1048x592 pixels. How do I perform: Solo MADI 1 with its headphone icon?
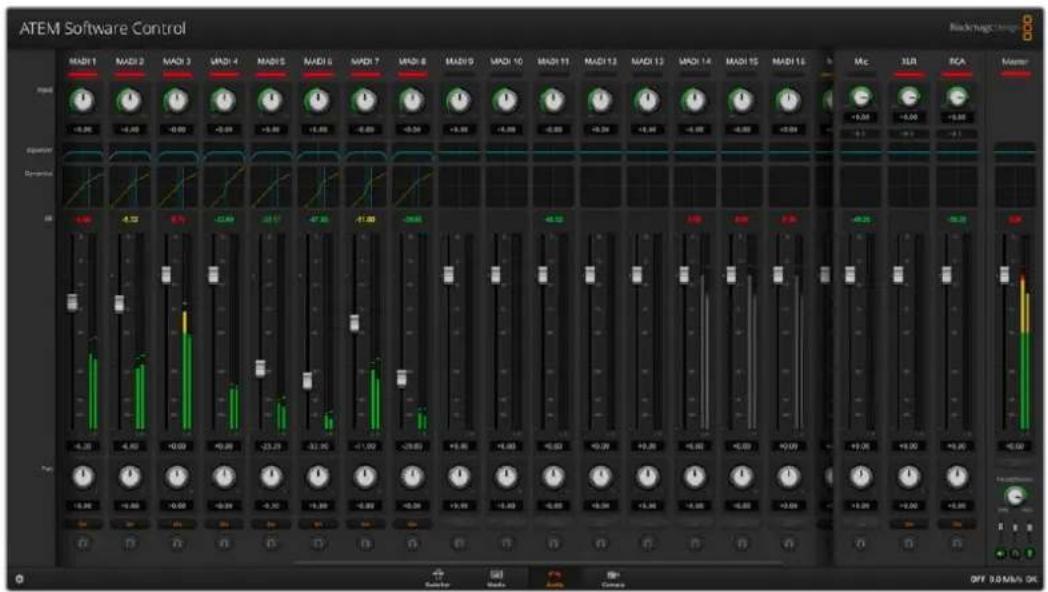point(83,544)
